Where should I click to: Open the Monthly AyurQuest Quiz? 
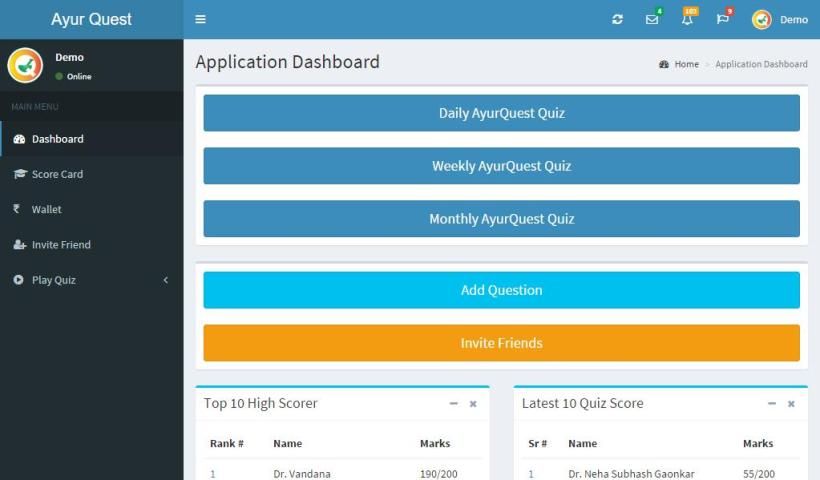click(501, 219)
